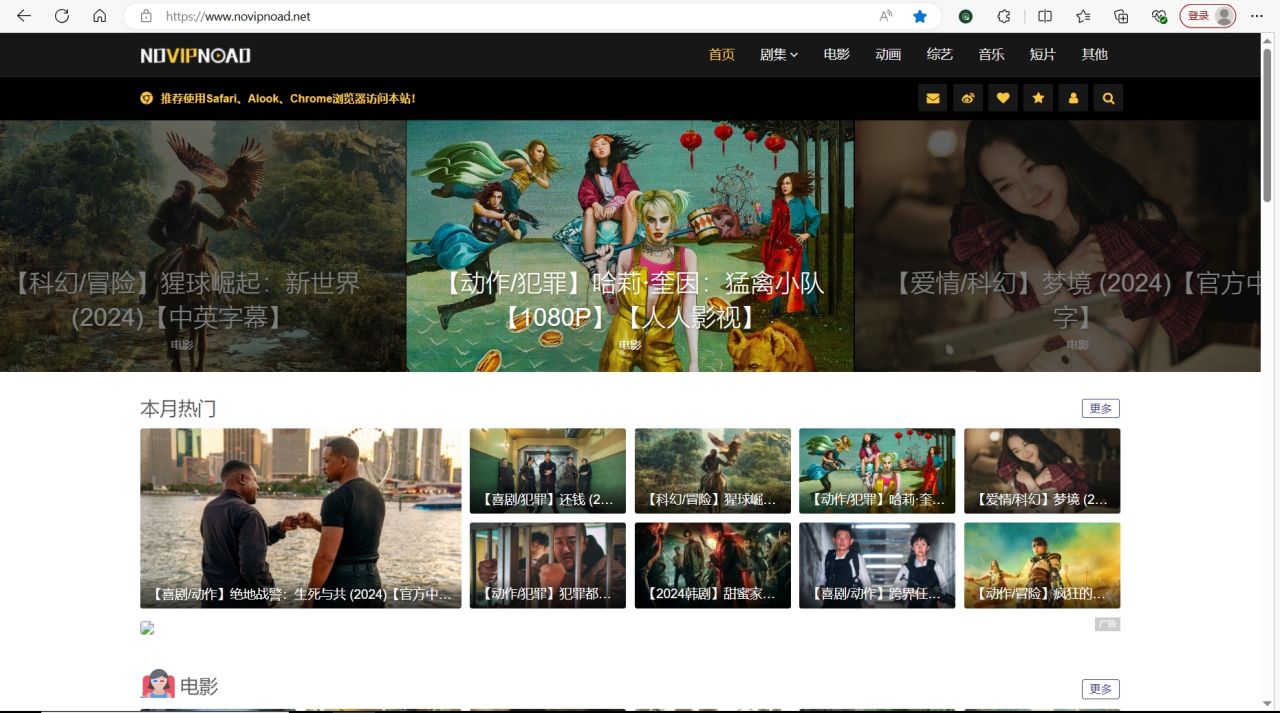
Task: Open the 【科幻/冒险】猩球崛 hot-list thumbnail
Action: point(713,471)
